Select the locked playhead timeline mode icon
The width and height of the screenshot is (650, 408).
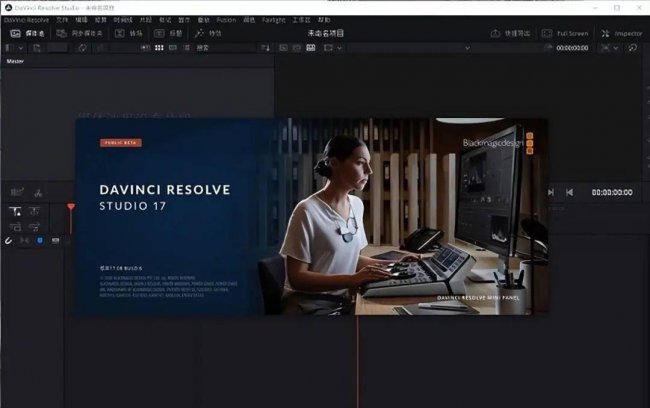[x=15, y=212]
